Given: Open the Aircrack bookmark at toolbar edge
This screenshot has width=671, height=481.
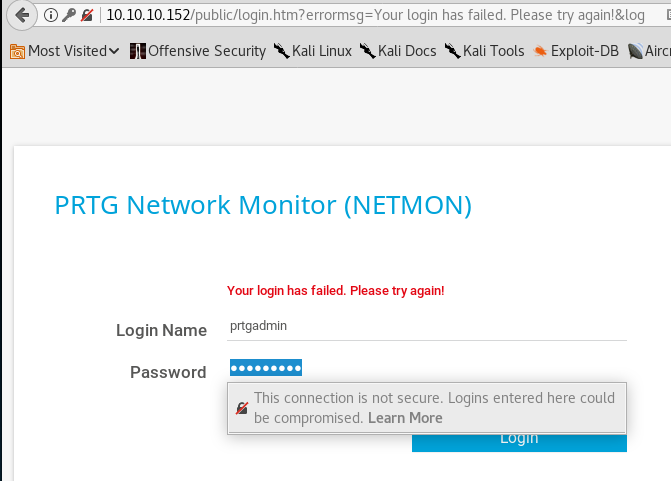Looking at the screenshot, I should coord(650,51).
